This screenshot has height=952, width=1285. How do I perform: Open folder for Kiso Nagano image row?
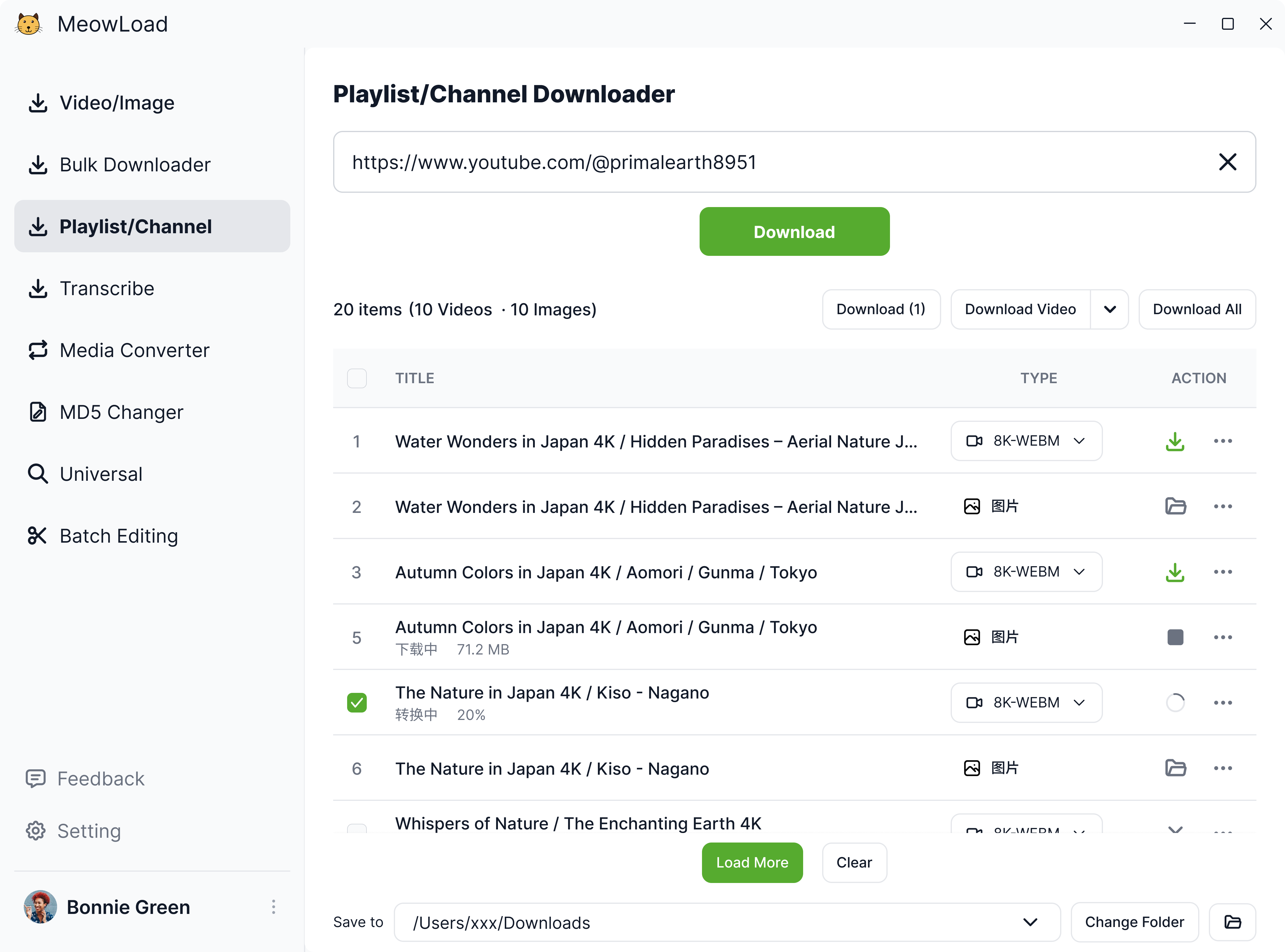coord(1174,768)
